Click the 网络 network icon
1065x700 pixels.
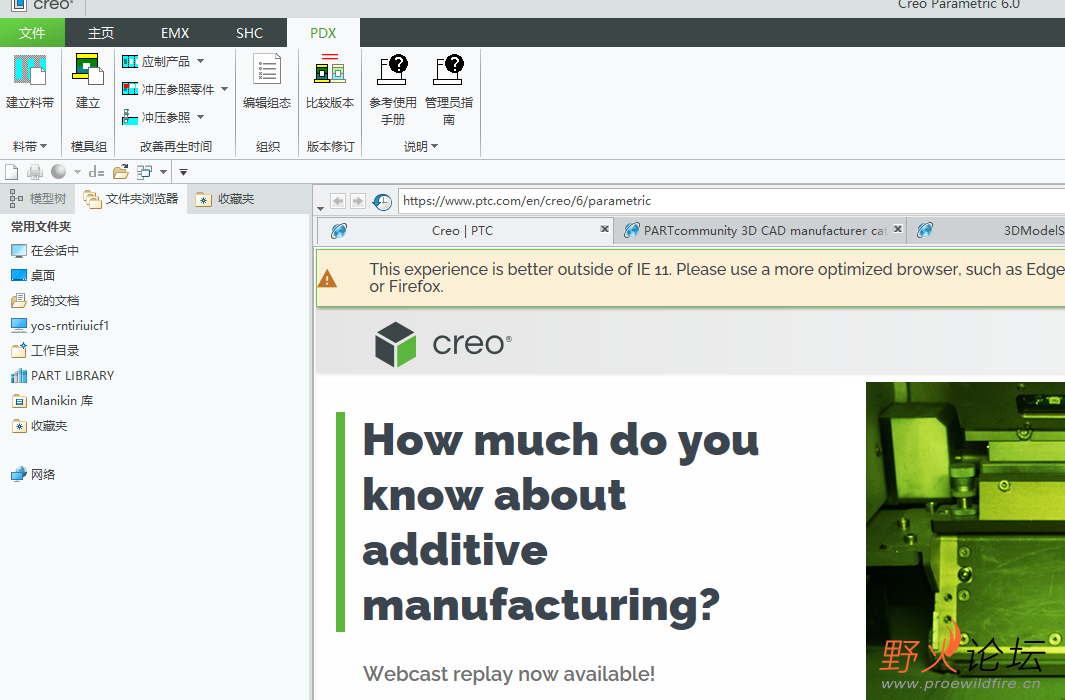[19, 475]
